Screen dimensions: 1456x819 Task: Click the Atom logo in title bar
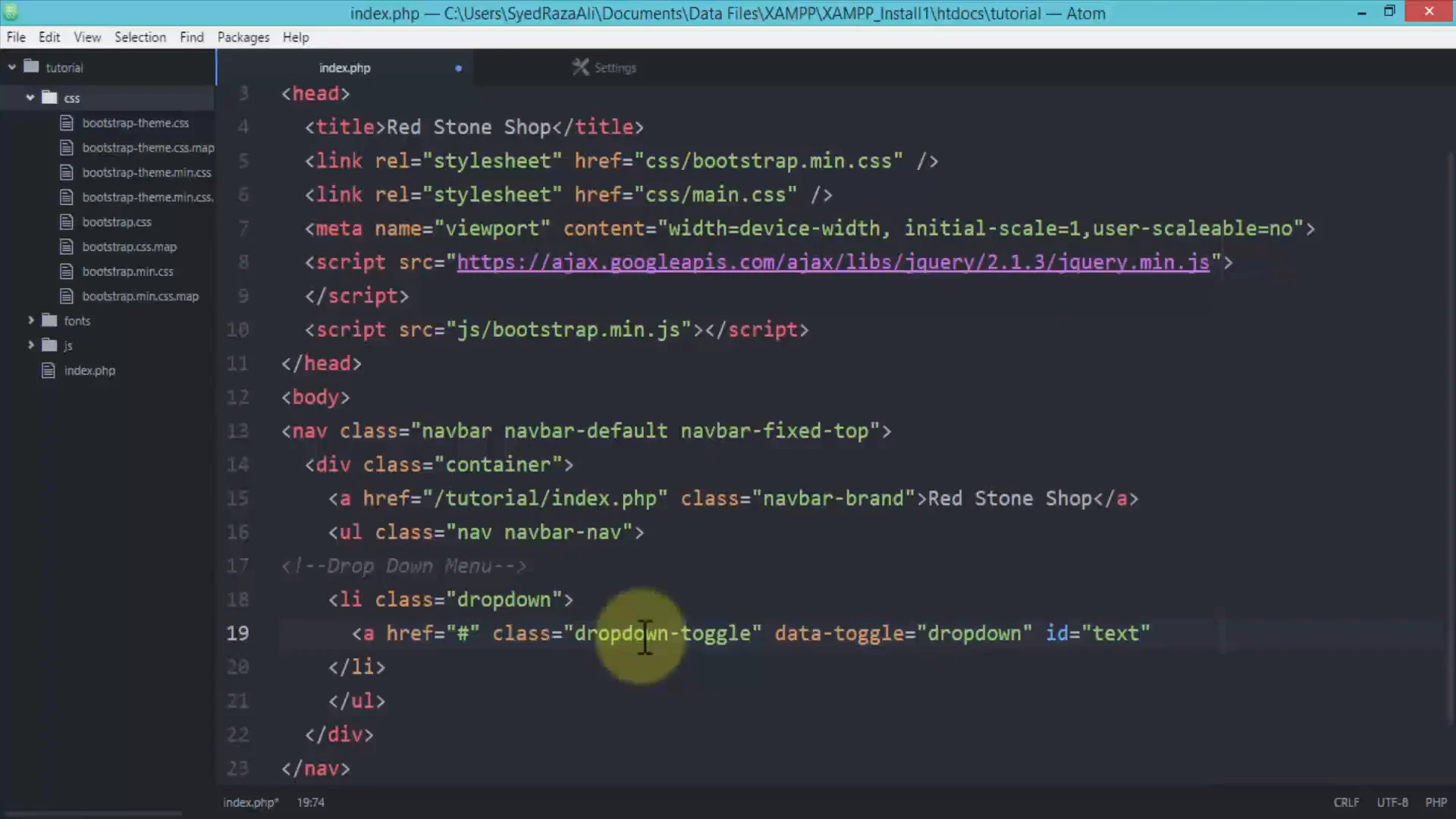point(11,12)
